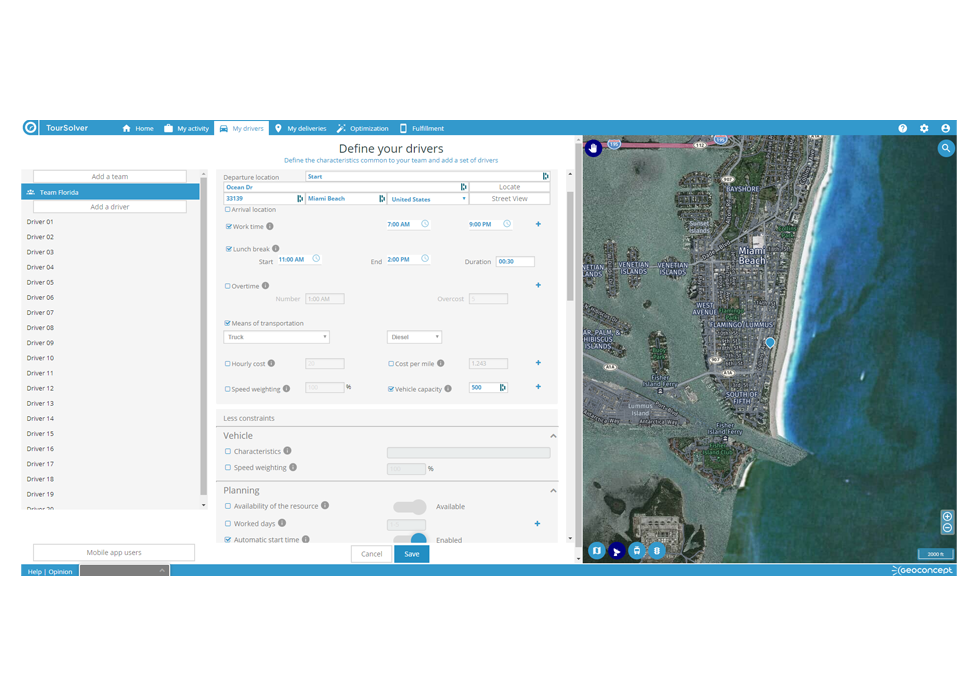Image resolution: width=970 pixels, height=700 pixels.
Task: Show info for Hourly cost
Action: 272,363
